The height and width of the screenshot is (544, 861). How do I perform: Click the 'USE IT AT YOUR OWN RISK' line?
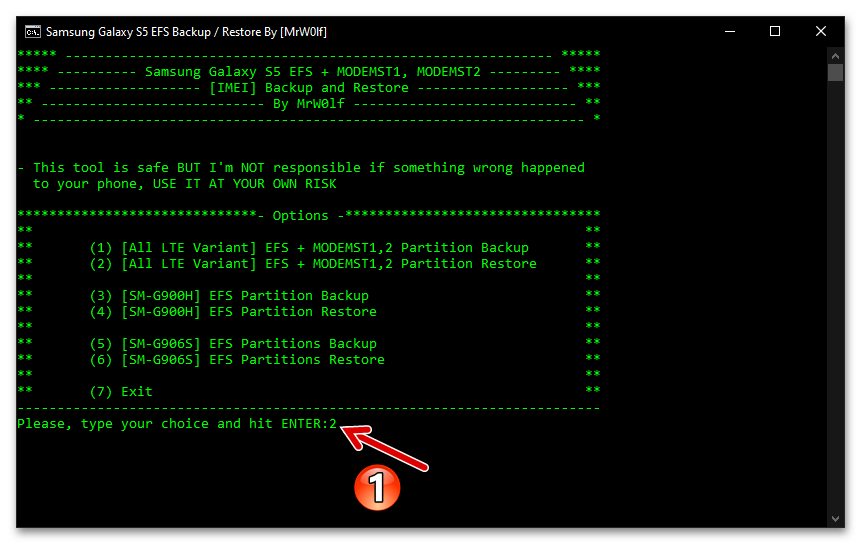coord(184,184)
